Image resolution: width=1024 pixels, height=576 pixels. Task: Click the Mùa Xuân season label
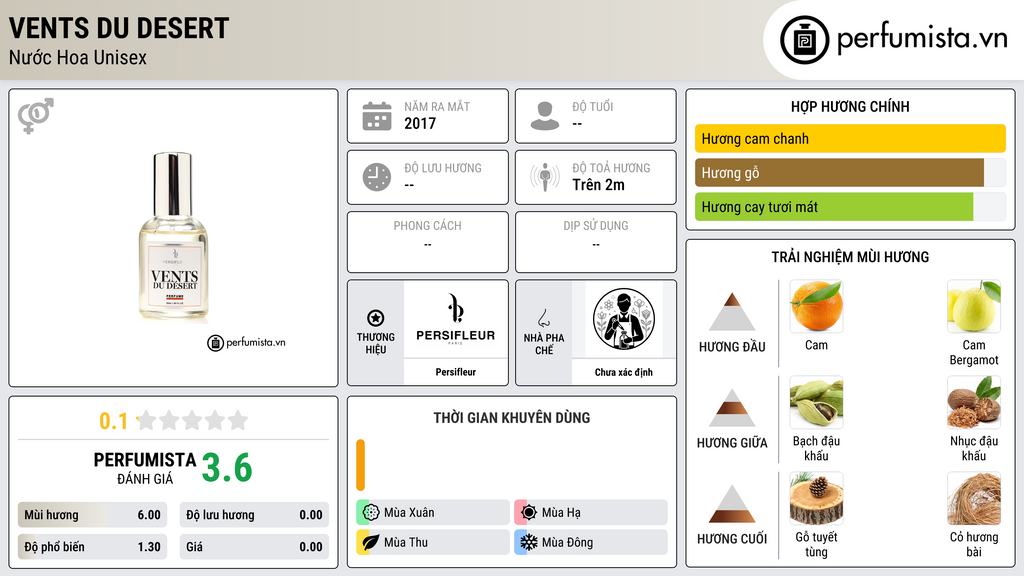point(409,513)
